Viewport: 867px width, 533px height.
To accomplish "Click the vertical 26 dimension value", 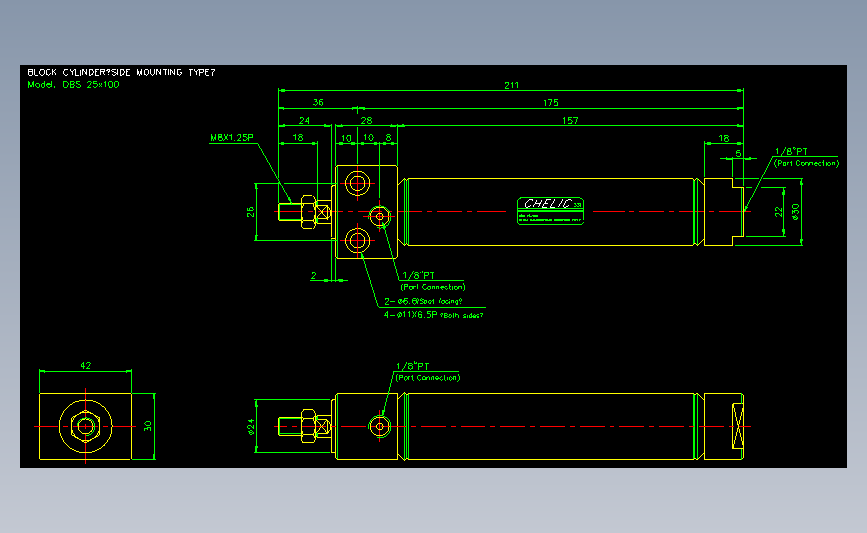I will click(250, 212).
